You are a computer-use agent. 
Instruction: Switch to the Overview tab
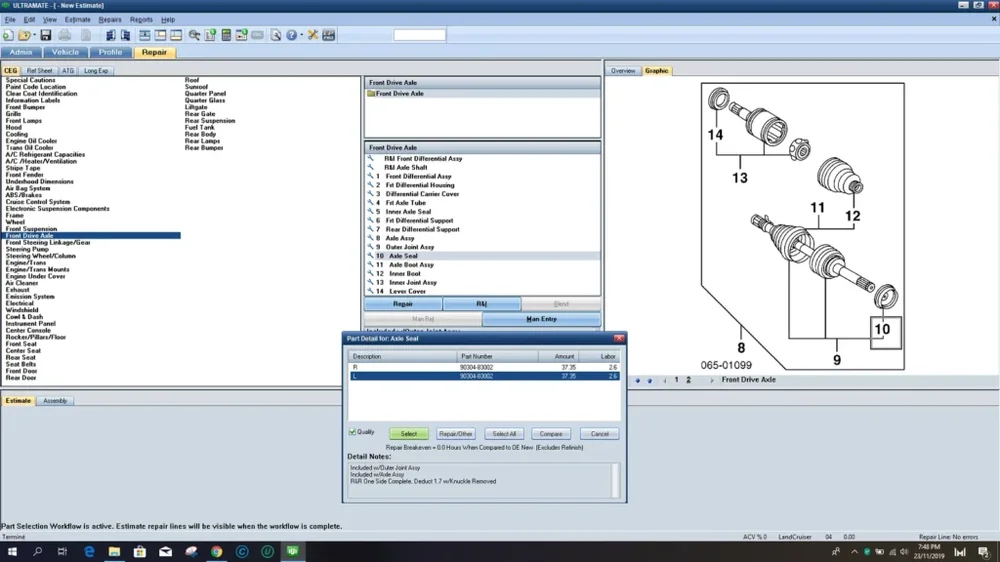pos(623,71)
